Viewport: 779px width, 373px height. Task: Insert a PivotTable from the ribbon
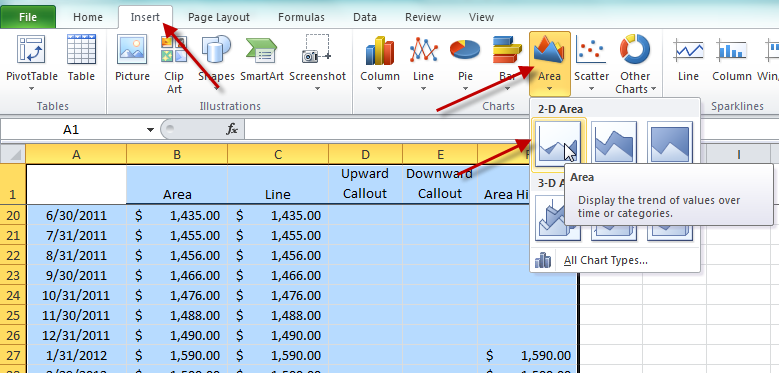pos(31,62)
